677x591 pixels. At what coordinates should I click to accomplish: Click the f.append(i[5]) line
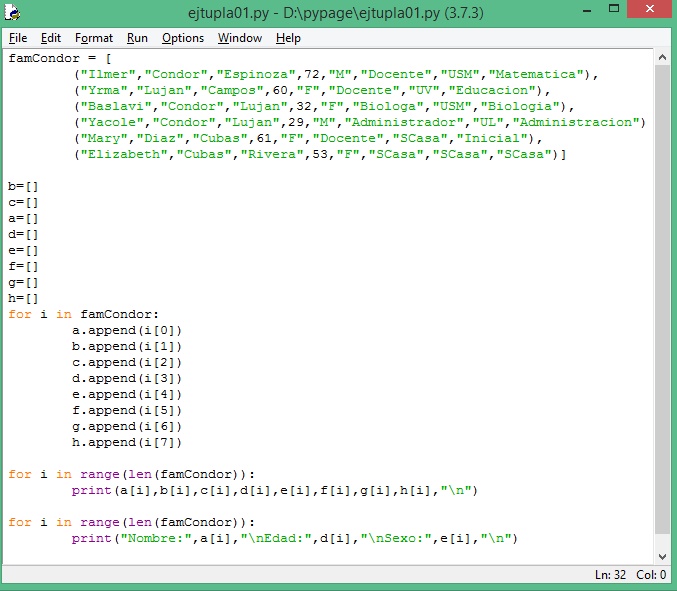(x=127, y=410)
